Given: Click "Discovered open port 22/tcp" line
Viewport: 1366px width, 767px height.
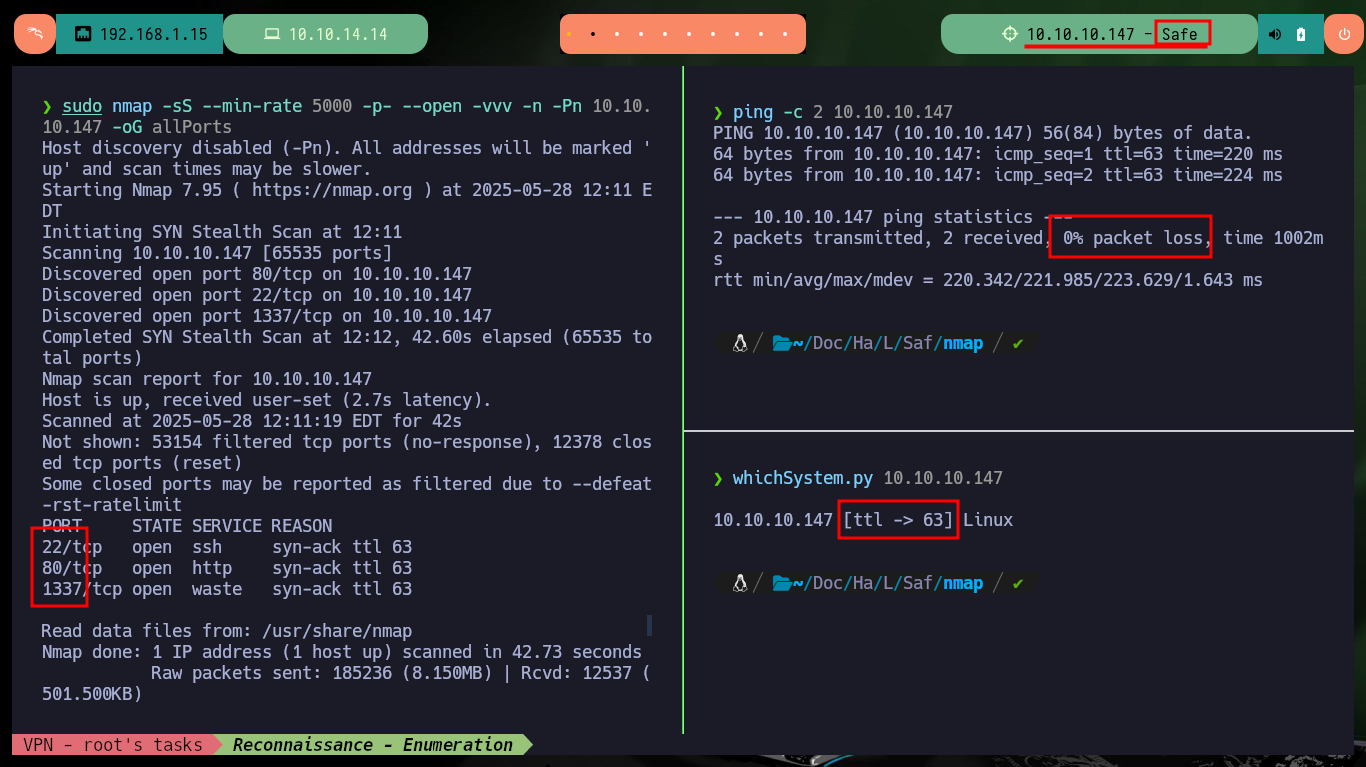Looking at the screenshot, I should tap(257, 295).
